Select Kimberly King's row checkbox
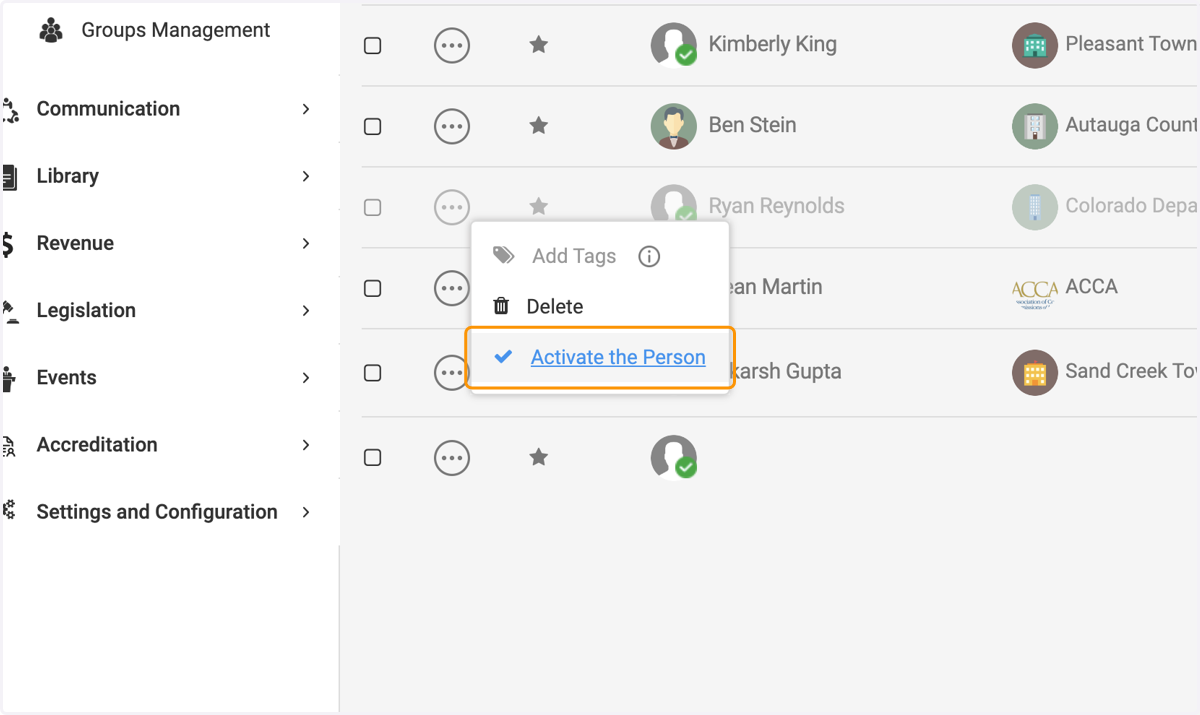Viewport: 1200px width, 715px height. coord(373,46)
